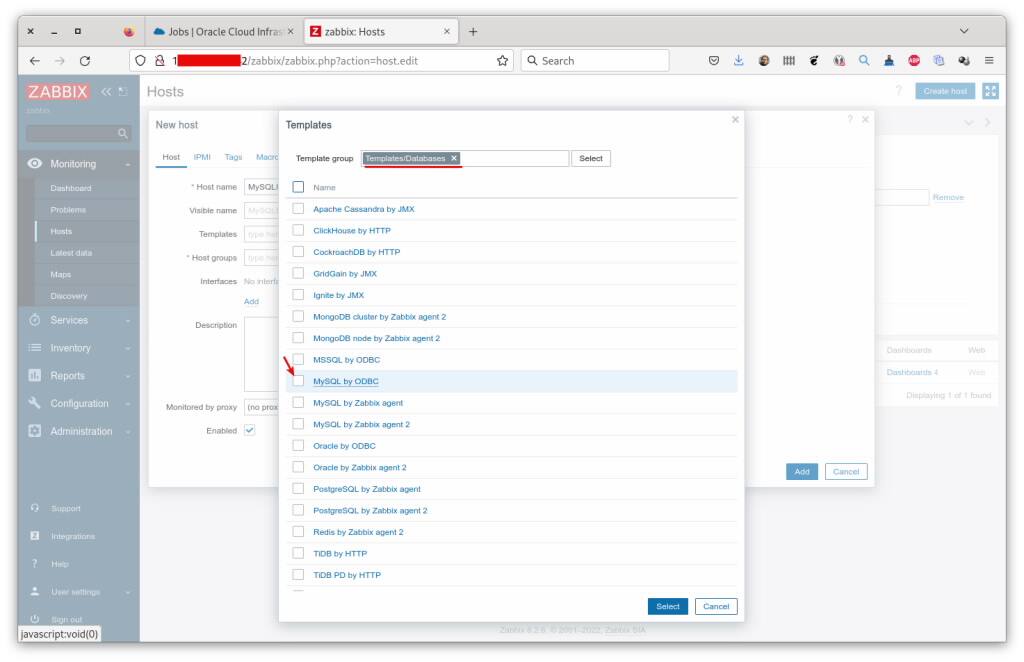Reload the page with the refresh icon
Screen dimensions: 1024x662
[x=85, y=61]
